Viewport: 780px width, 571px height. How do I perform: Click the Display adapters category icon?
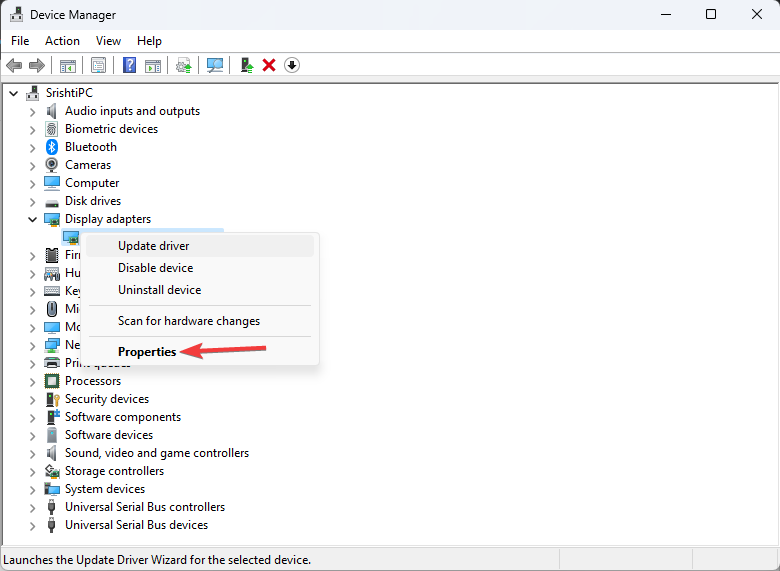pyautogui.click(x=52, y=219)
